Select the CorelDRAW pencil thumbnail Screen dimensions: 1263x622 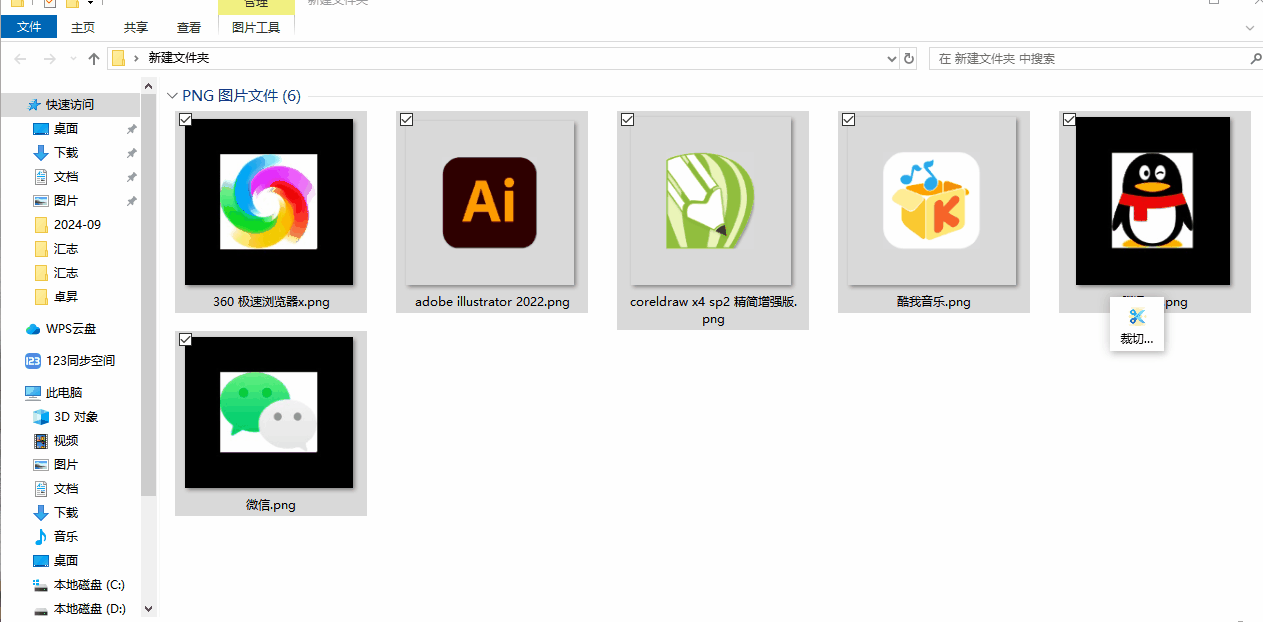(x=711, y=202)
